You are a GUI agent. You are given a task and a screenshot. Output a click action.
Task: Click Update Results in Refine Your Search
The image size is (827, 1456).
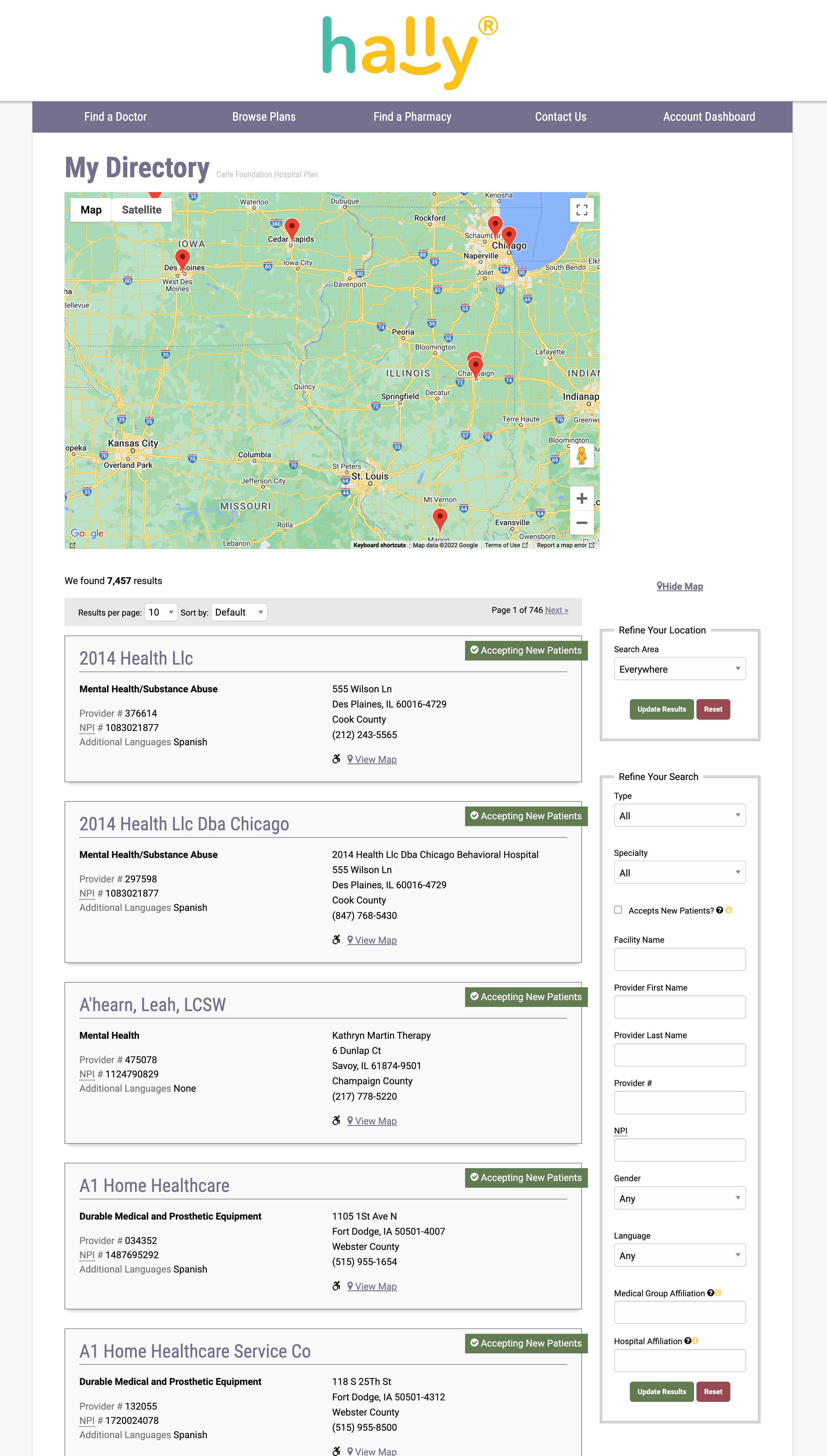(662, 1392)
